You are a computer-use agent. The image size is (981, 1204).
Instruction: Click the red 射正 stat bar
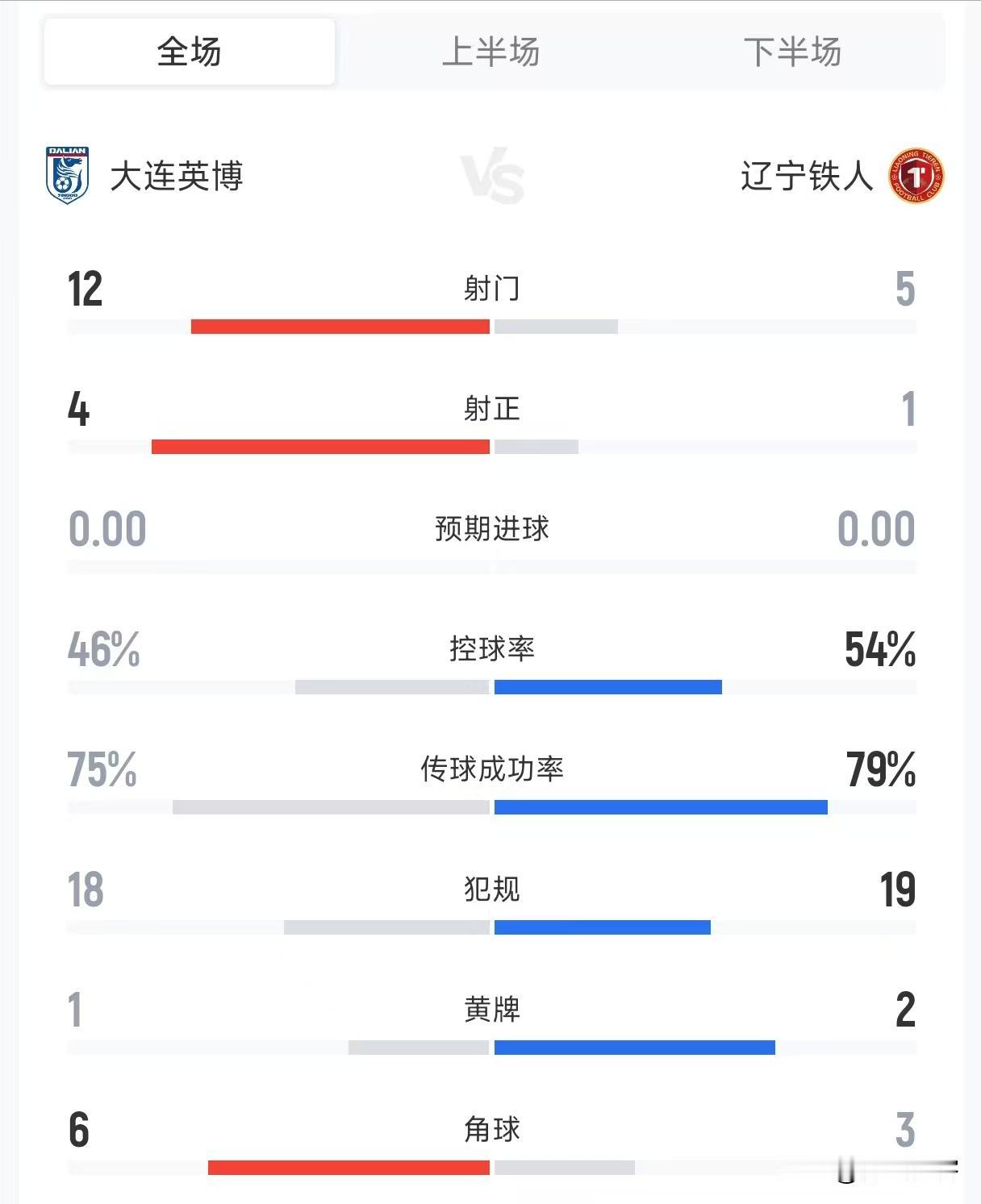click(x=320, y=447)
